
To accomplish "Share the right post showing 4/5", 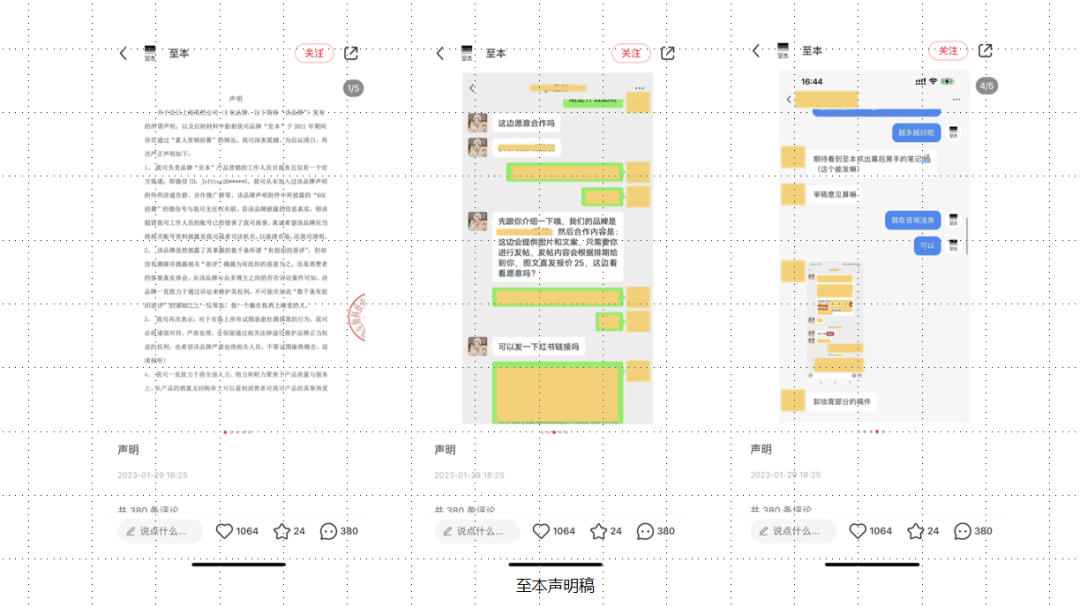I will 986,50.
